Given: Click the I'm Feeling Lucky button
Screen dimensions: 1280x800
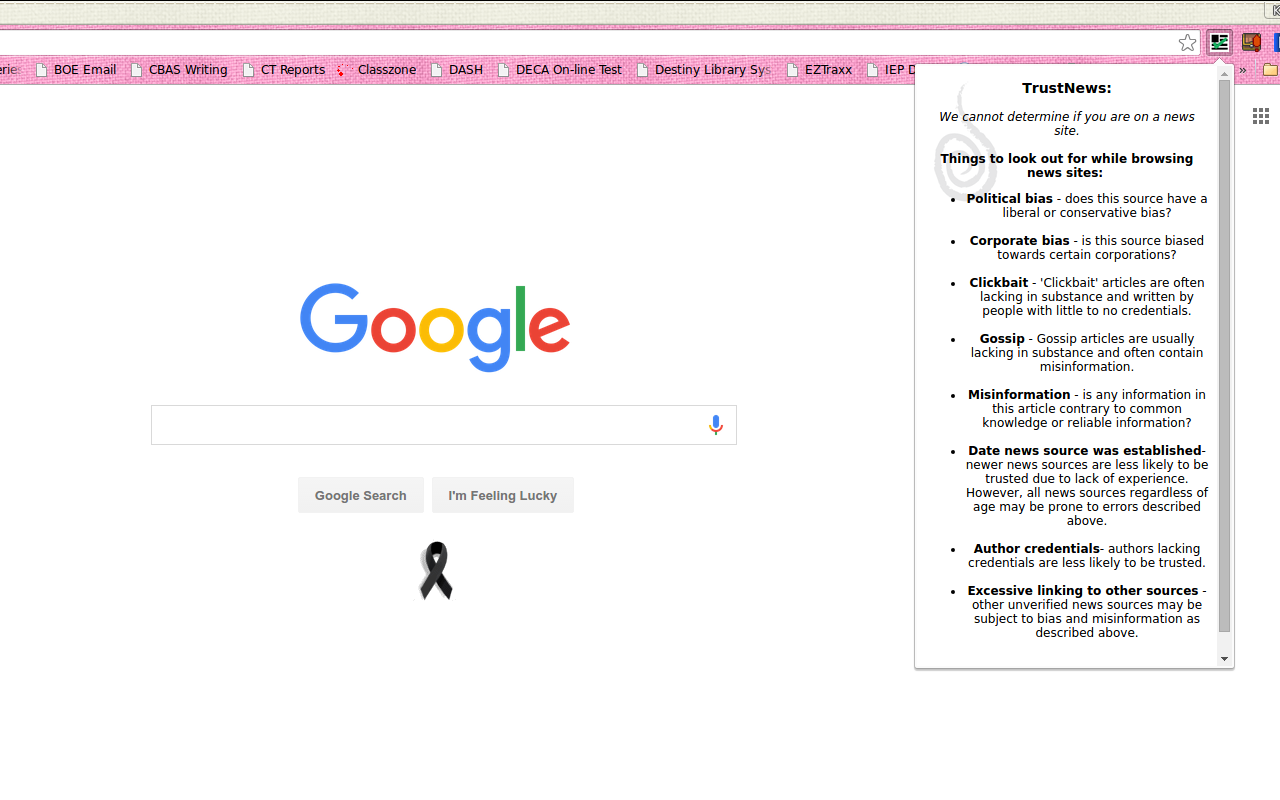Looking at the screenshot, I should (503, 495).
